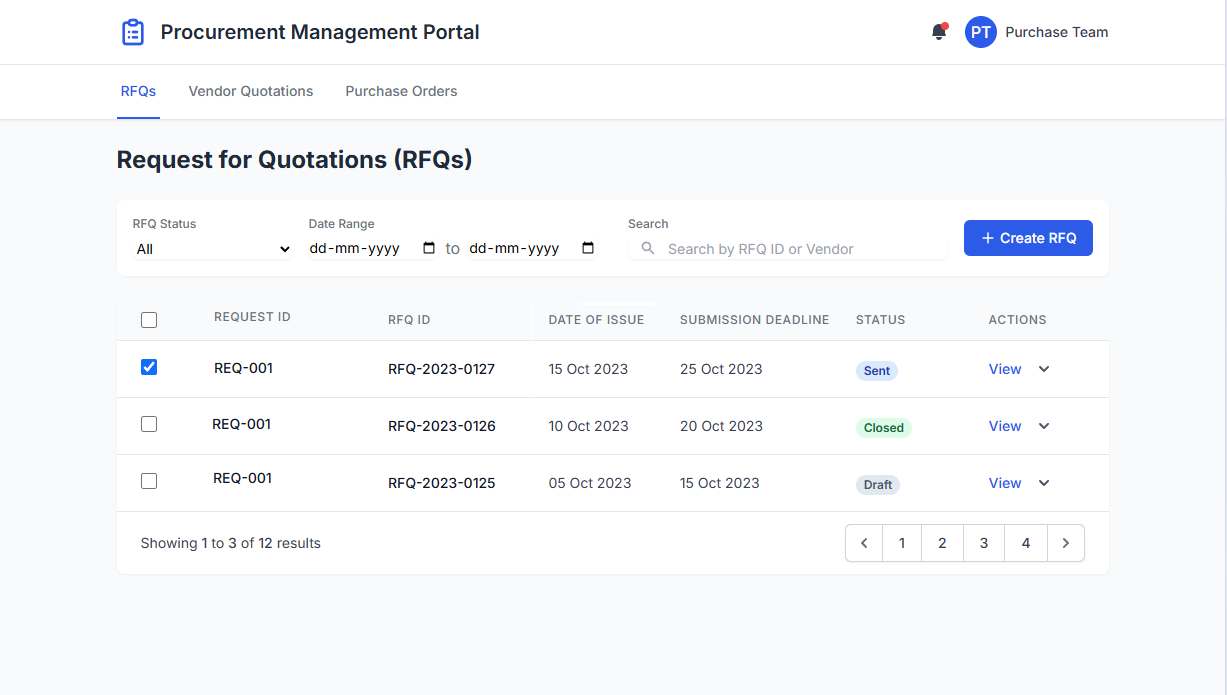Viewport: 1227px width, 695px height.
Task: Open the RFQ Status dropdown
Action: pos(212,249)
